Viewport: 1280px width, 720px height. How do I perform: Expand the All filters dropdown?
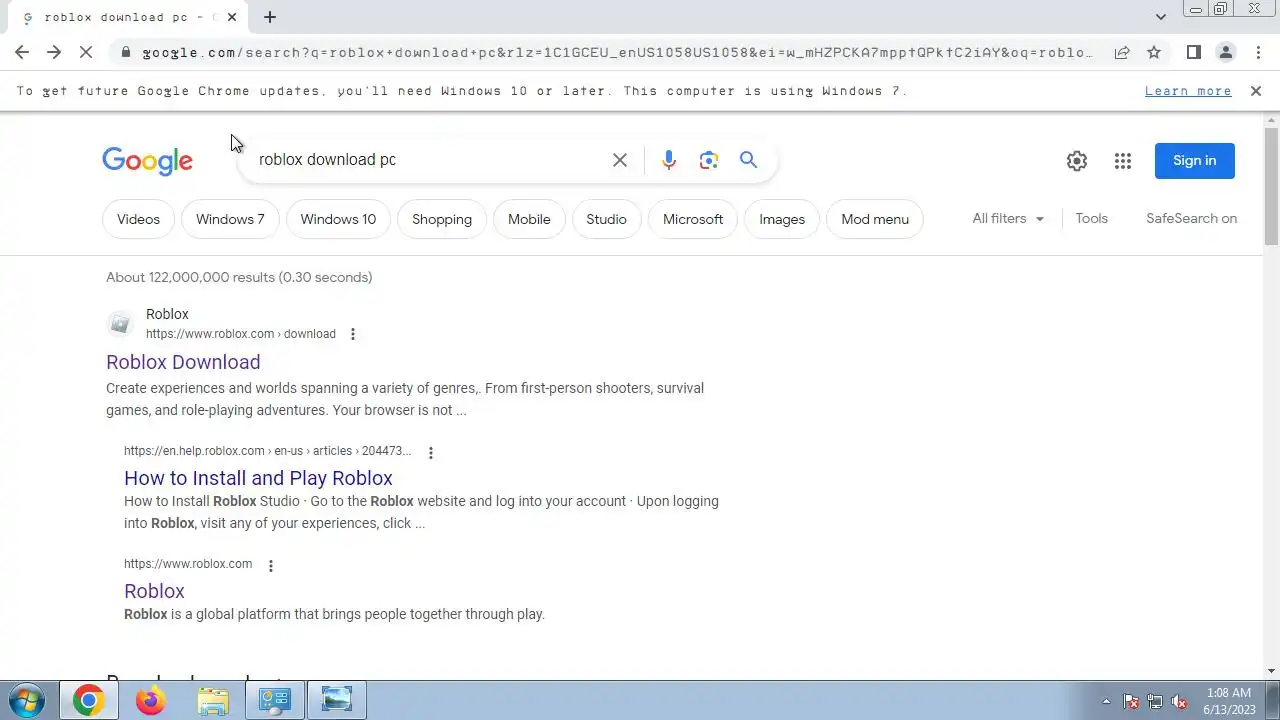click(x=1008, y=218)
